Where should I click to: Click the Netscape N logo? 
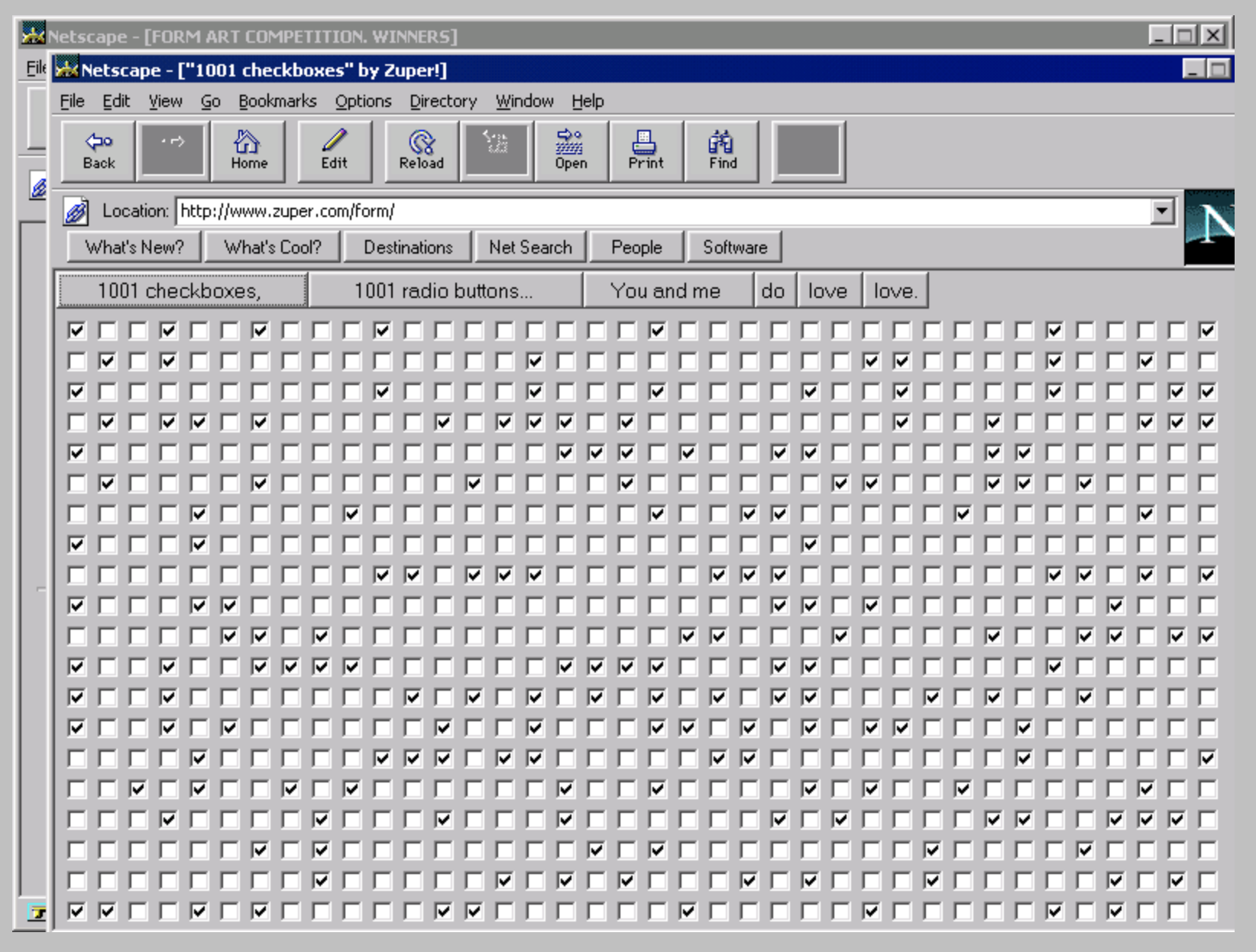click(x=1210, y=226)
